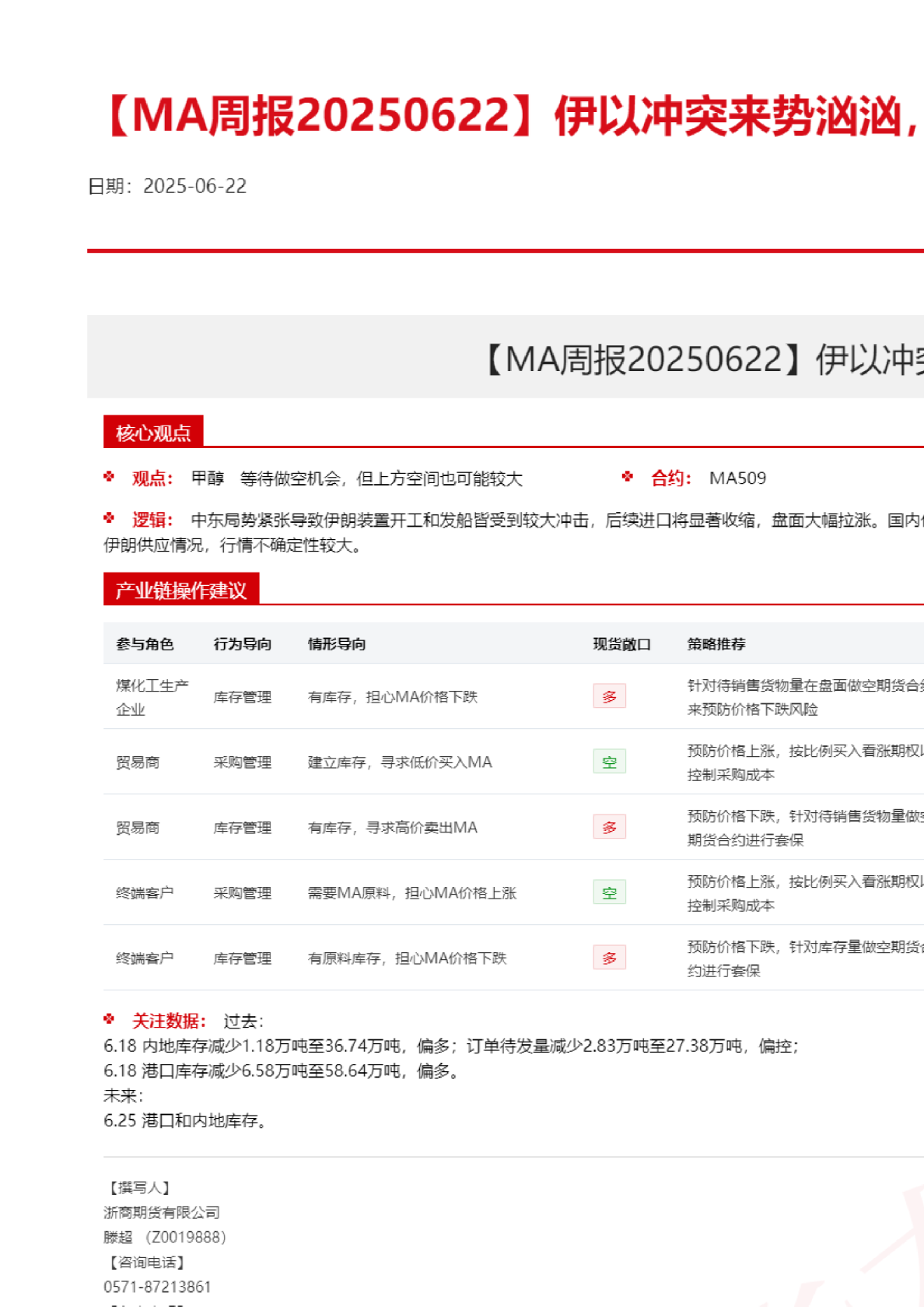Click the 多 badge in 煤化工生产企业 row

pos(609,696)
